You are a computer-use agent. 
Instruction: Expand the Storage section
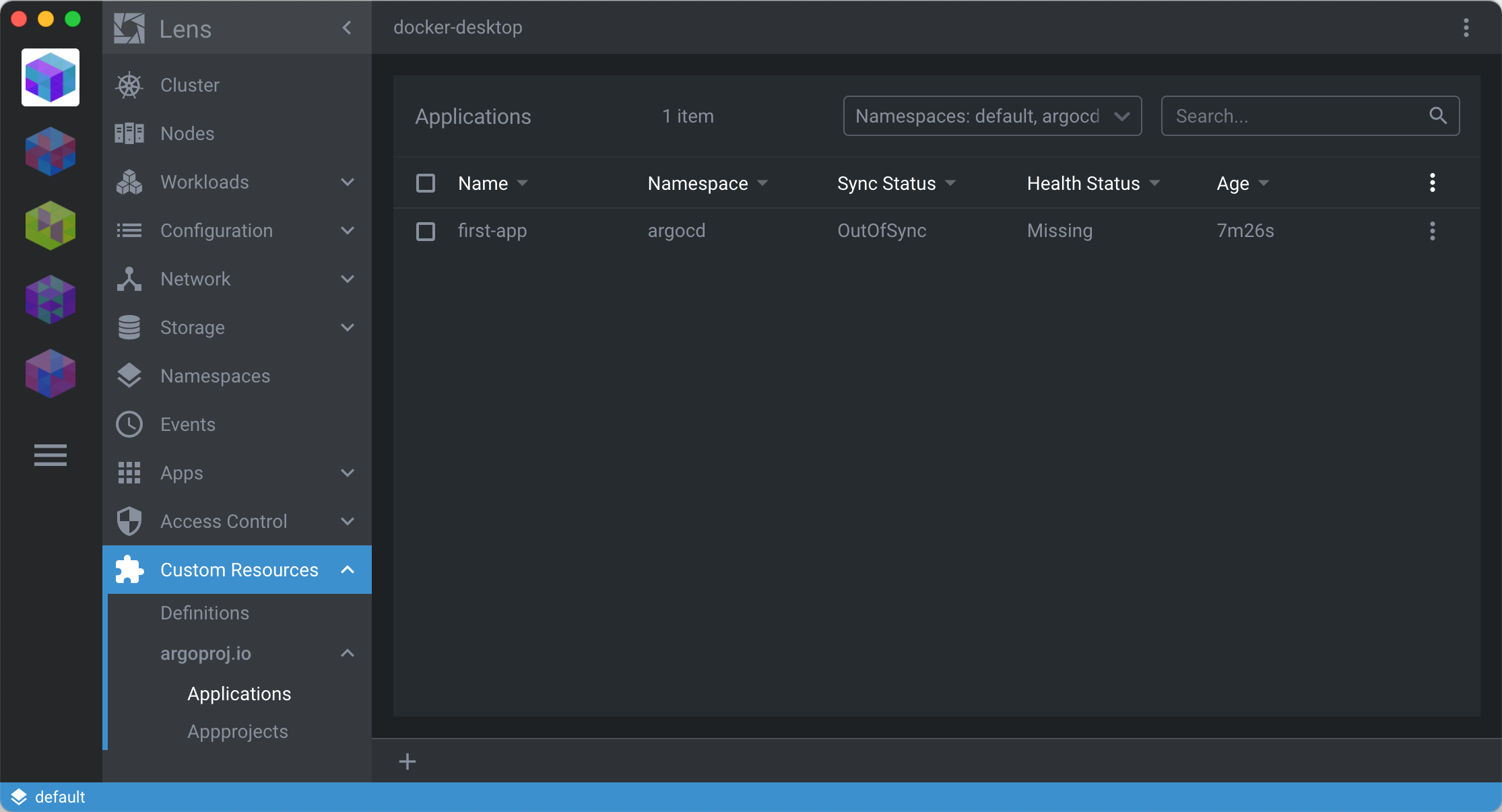pyautogui.click(x=348, y=328)
